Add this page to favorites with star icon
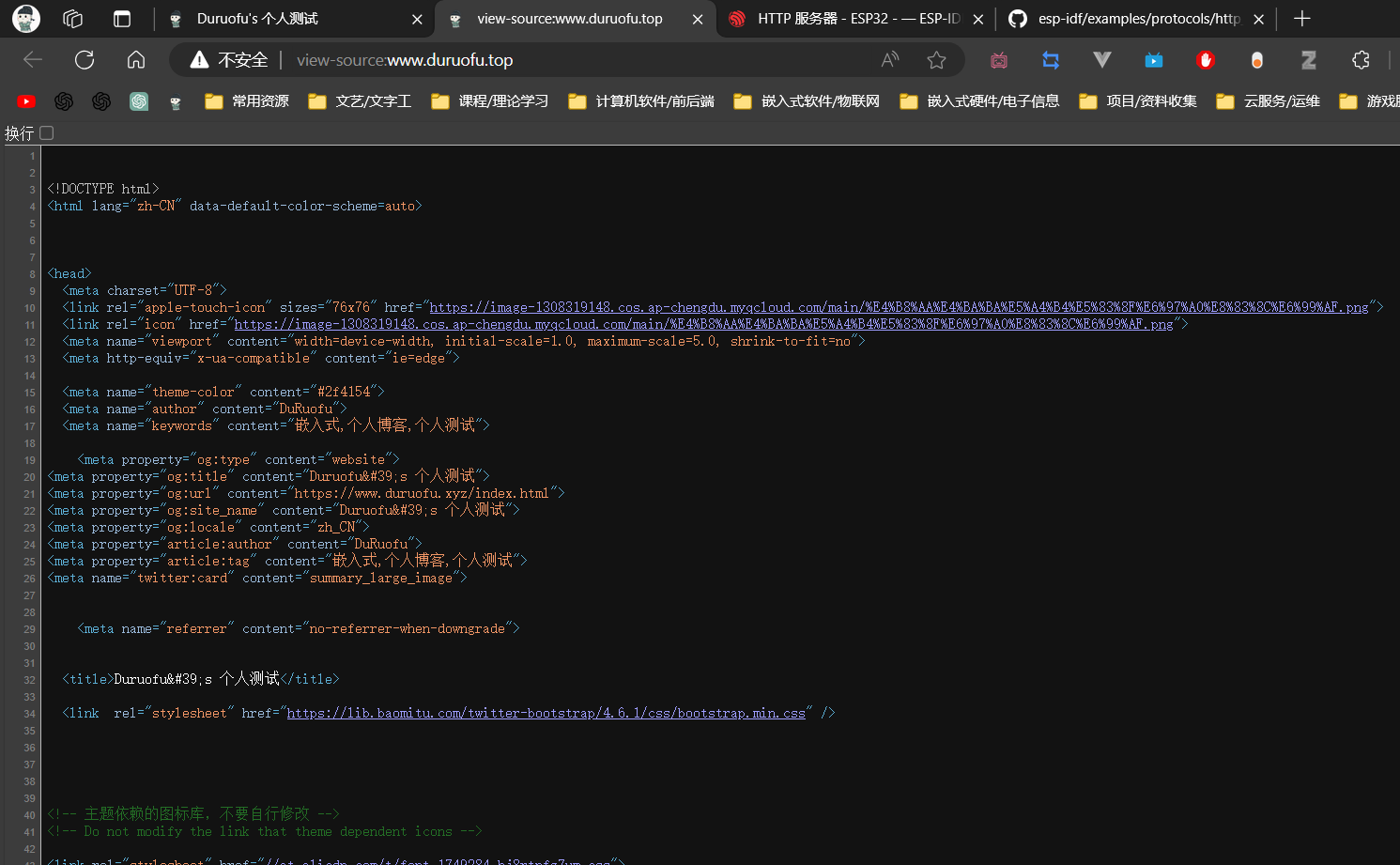This screenshot has height=865, width=1400. point(936,60)
